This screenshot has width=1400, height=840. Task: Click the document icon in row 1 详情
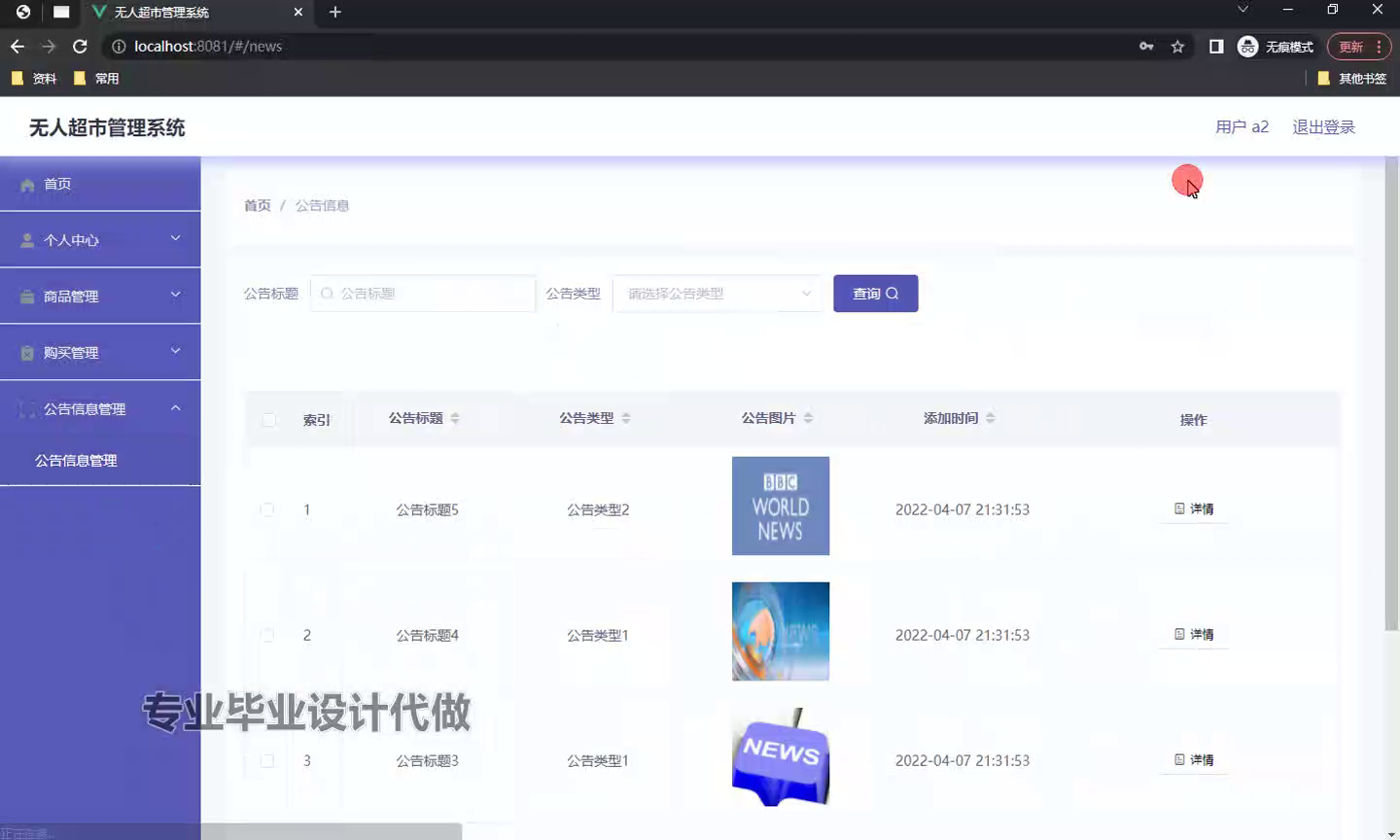pyautogui.click(x=1179, y=508)
